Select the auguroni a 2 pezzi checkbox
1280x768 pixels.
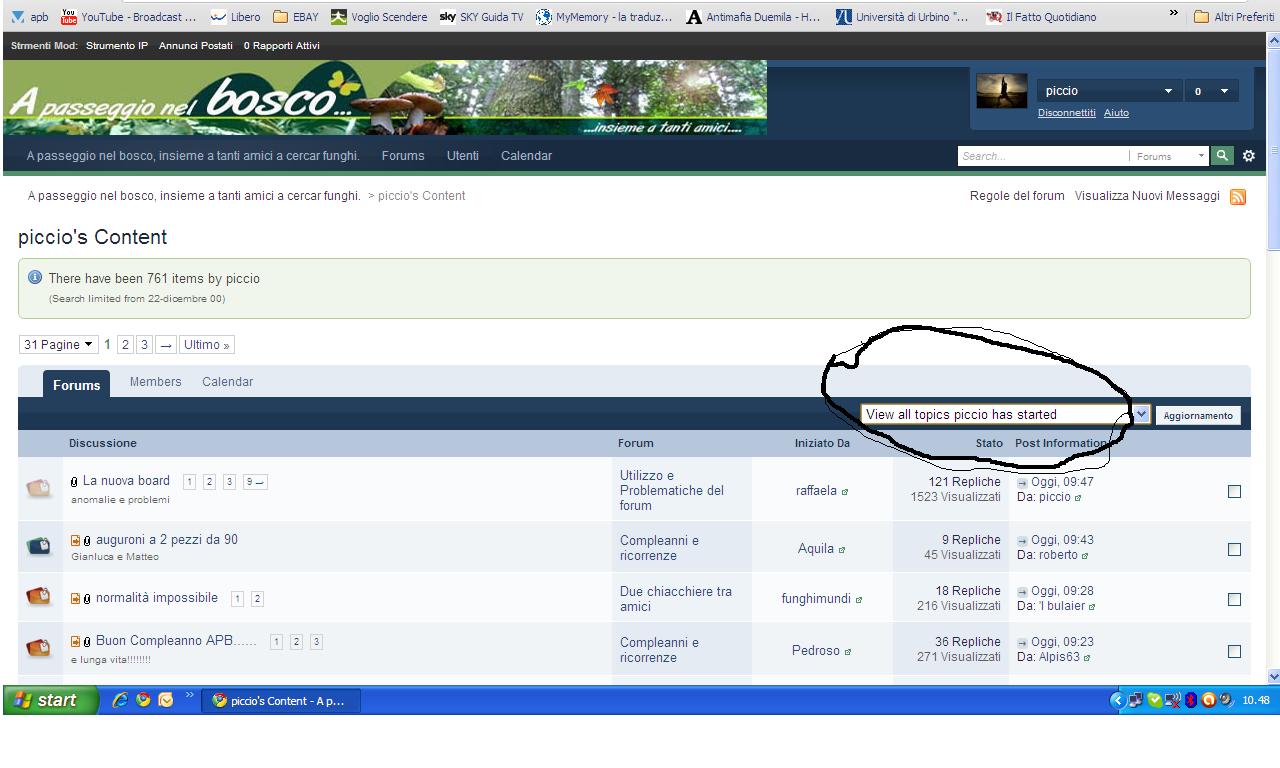pyautogui.click(x=1234, y=549)
